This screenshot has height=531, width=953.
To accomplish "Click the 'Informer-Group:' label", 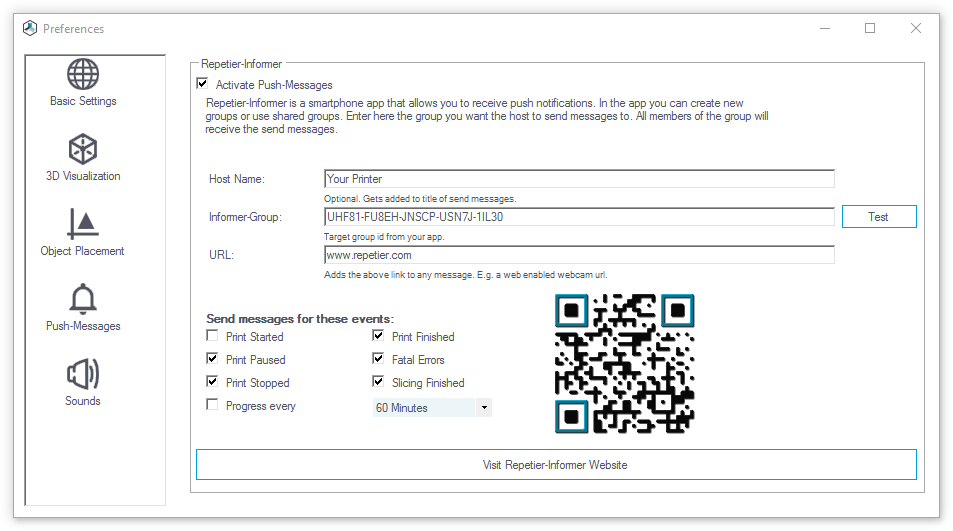I will pyautogui.click(x=246, y=217).
